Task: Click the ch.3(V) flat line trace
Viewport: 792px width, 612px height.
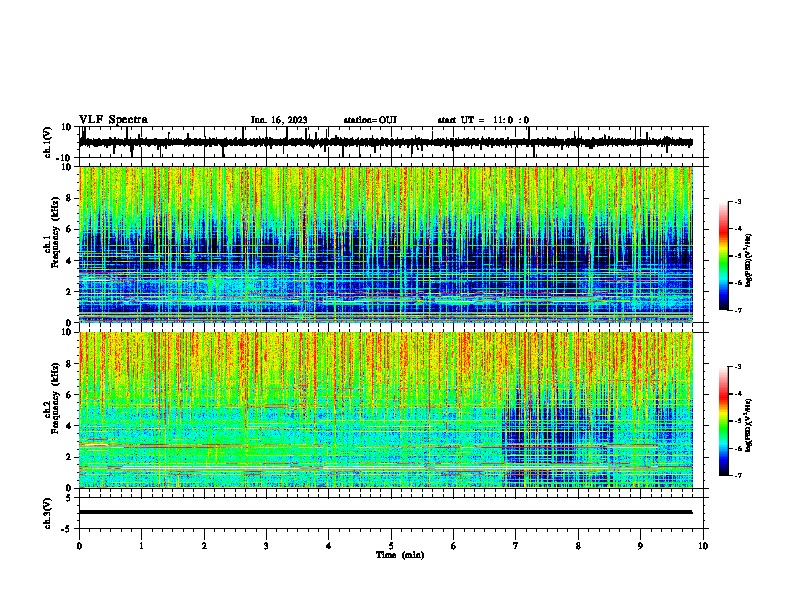Action: [x=386, y=512]
